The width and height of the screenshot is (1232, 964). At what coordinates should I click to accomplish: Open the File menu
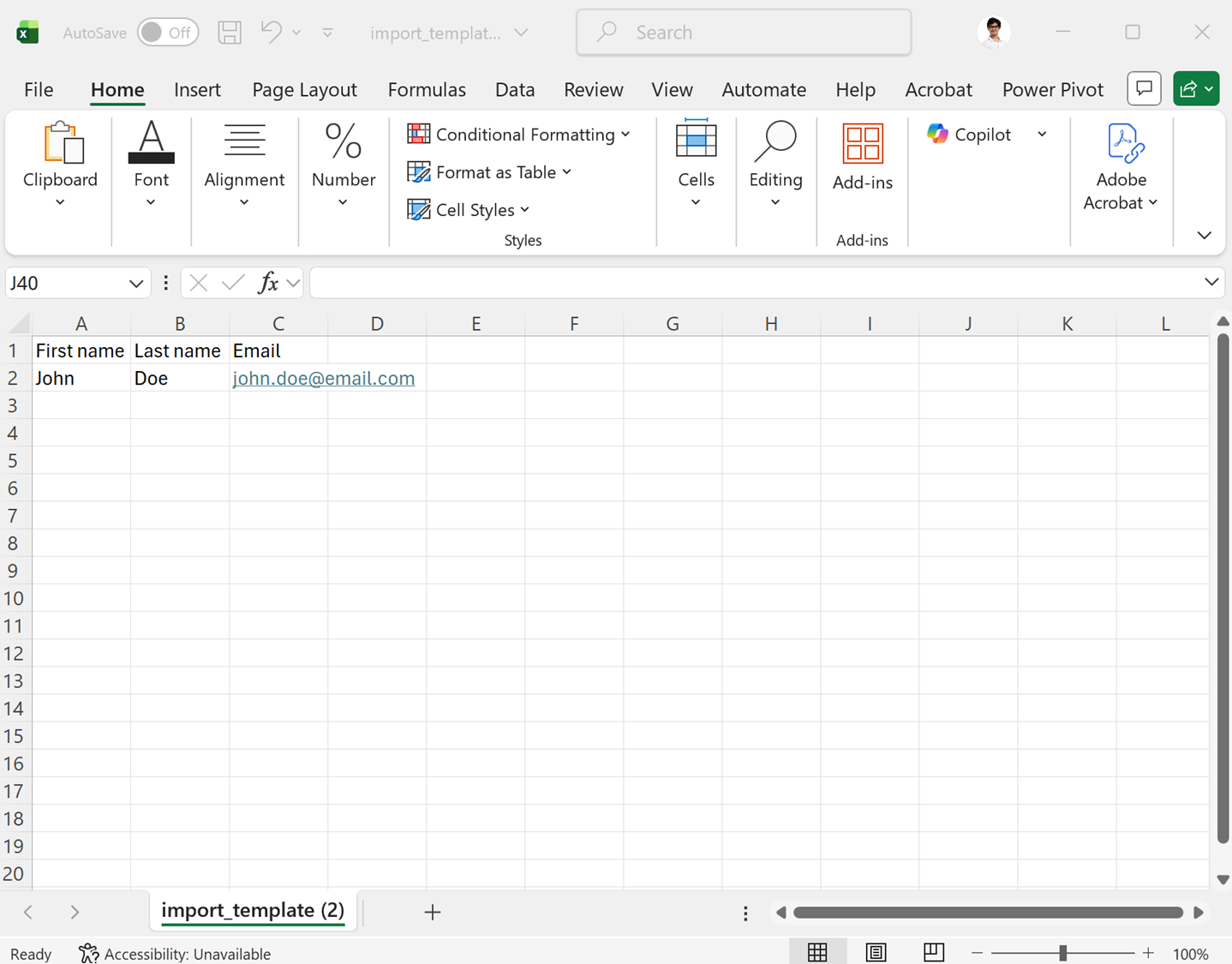(39, 90)
